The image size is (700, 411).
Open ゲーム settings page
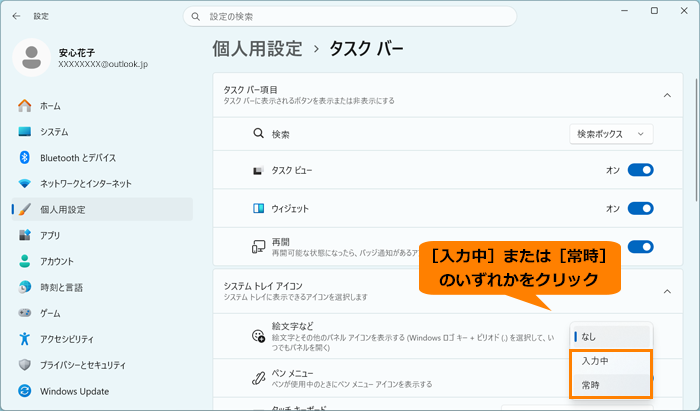102,313
